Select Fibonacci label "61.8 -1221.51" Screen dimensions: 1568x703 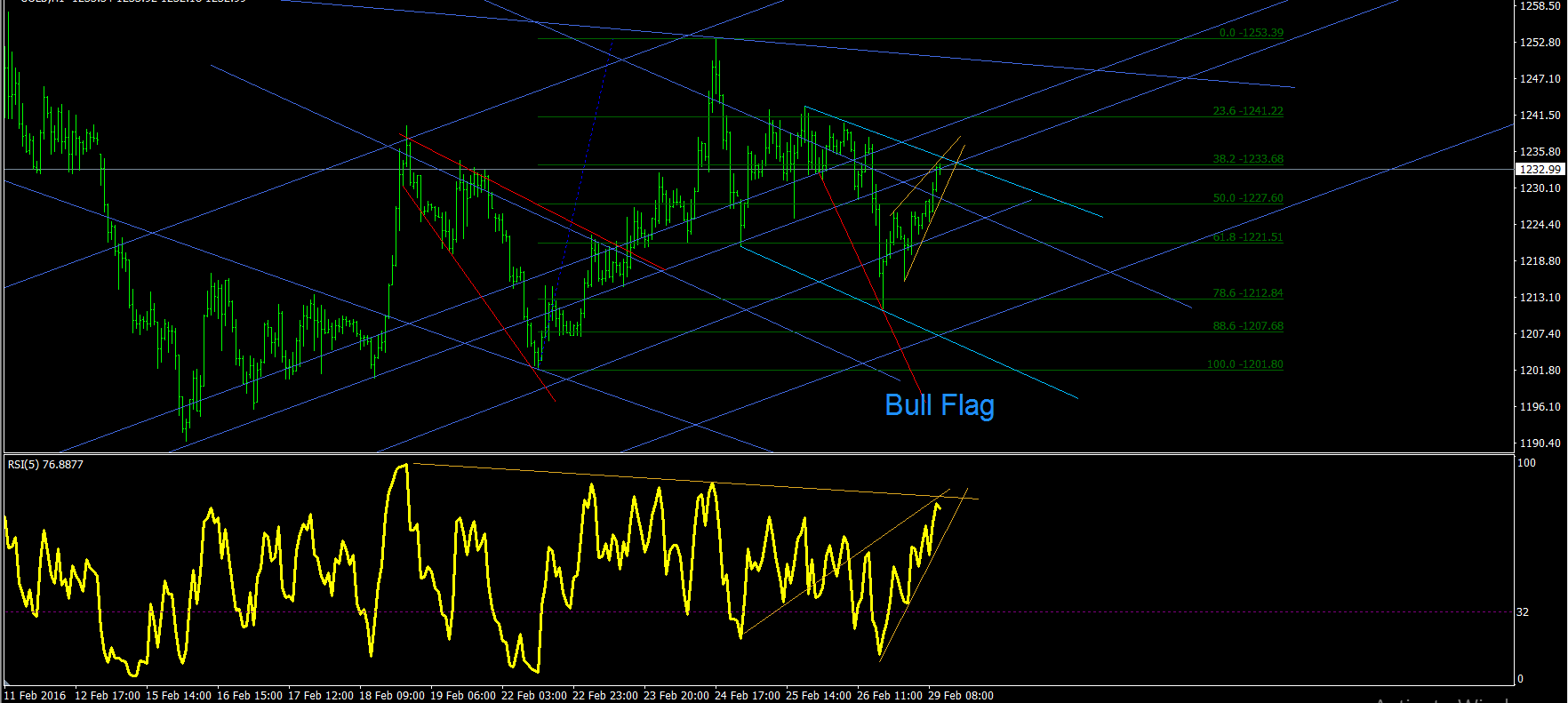coord(1248,237)
